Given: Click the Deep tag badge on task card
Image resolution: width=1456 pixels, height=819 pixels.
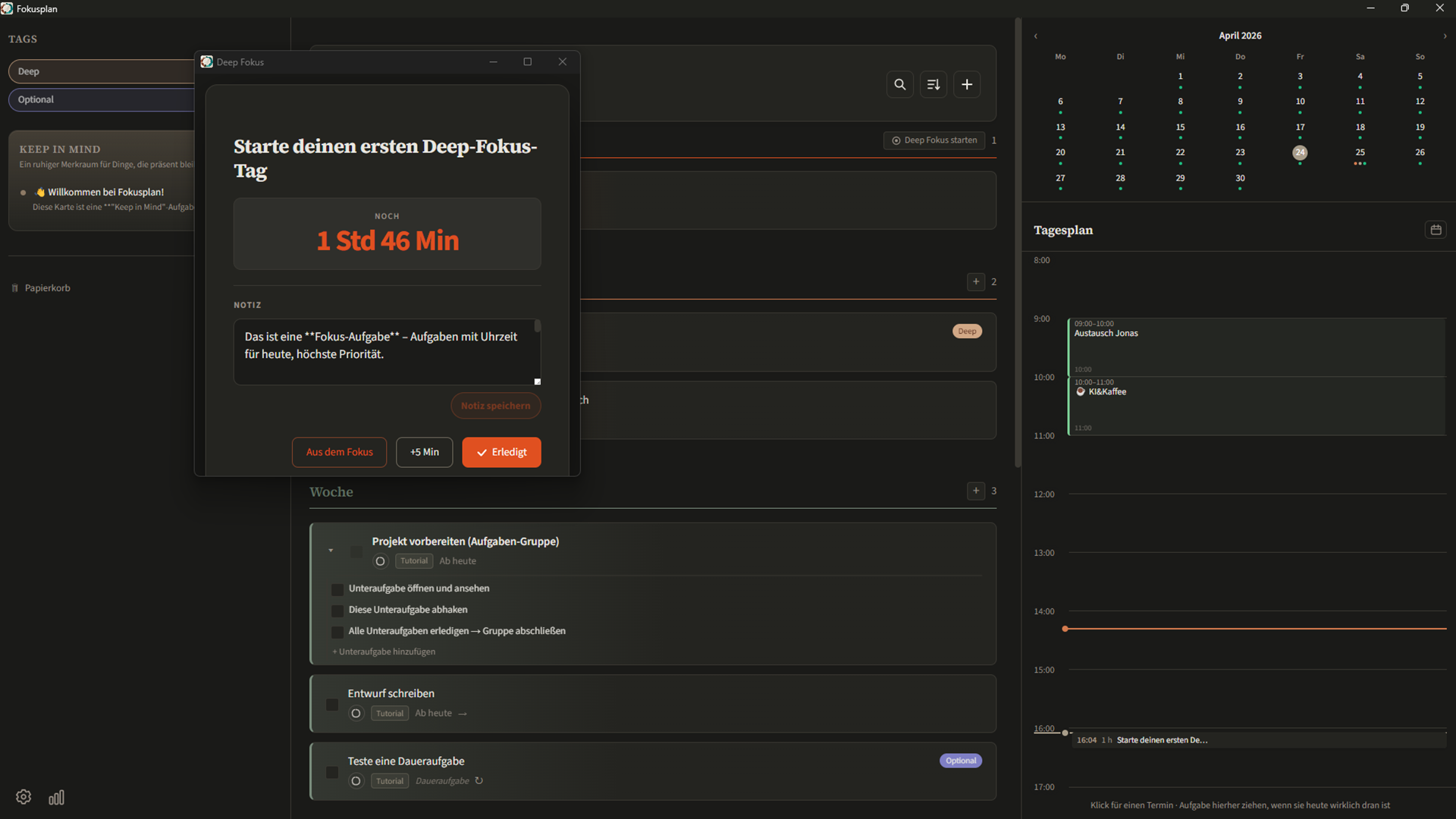Looking at the screenshot, I should 967,331.
